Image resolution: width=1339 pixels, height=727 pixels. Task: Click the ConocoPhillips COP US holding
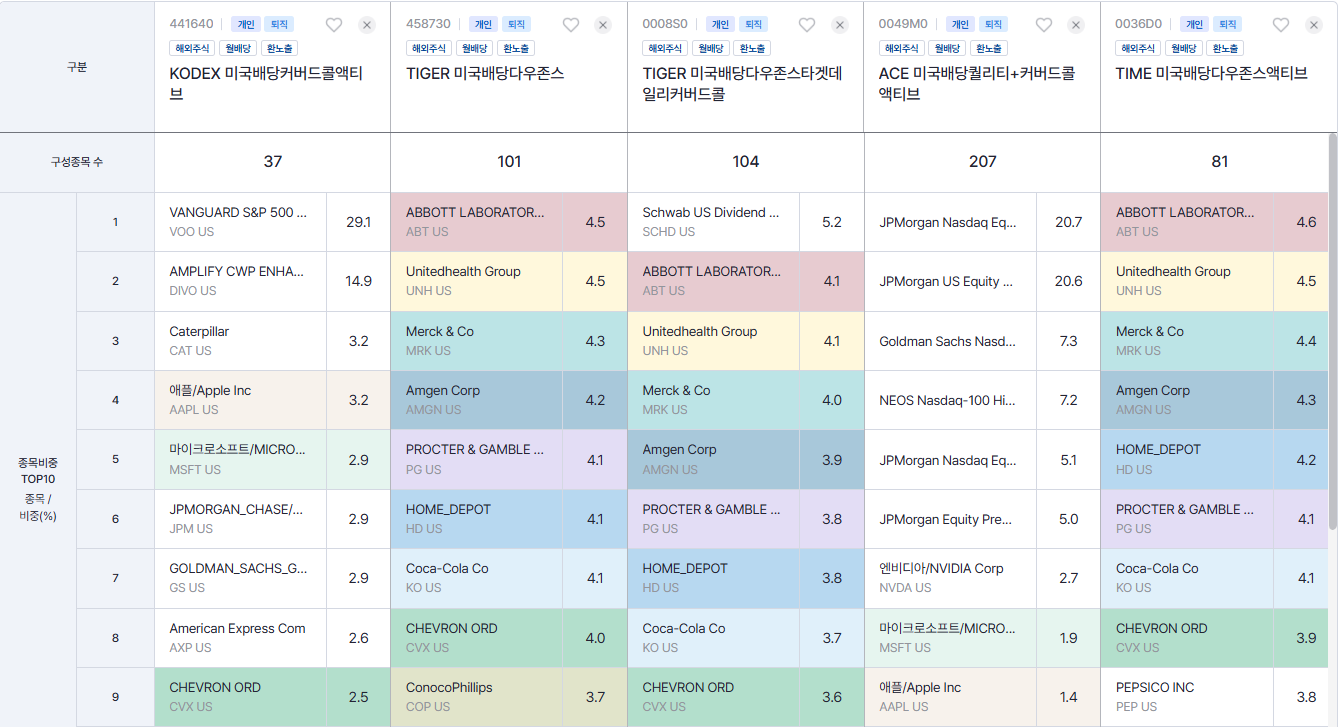[x=476, y=697]
